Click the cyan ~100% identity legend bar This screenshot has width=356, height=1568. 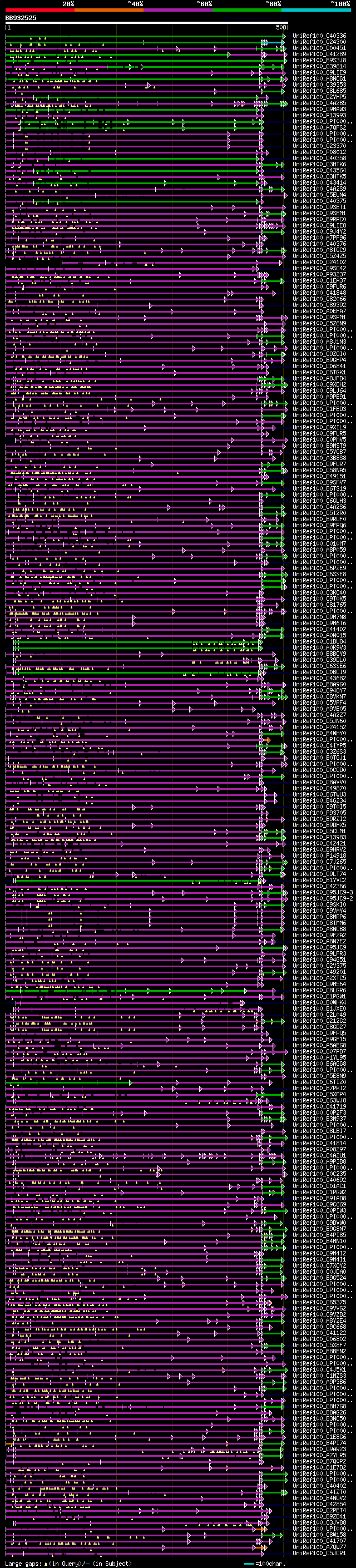click(317, 10)
